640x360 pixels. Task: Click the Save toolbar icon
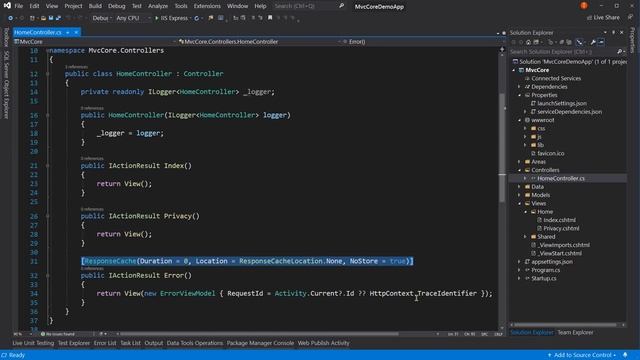pos(51,18)
